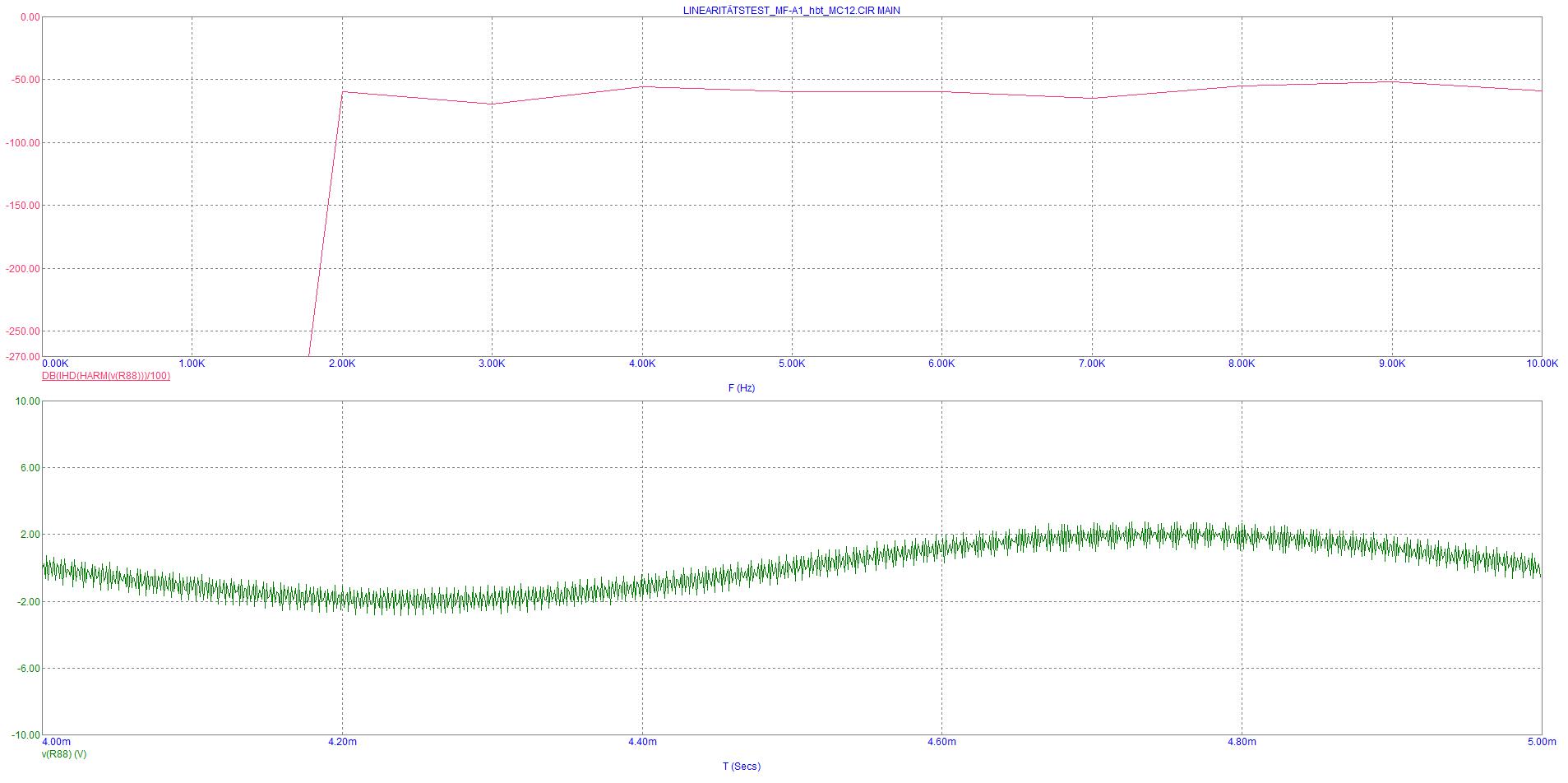Click the 4.00m time tick label

56,742
